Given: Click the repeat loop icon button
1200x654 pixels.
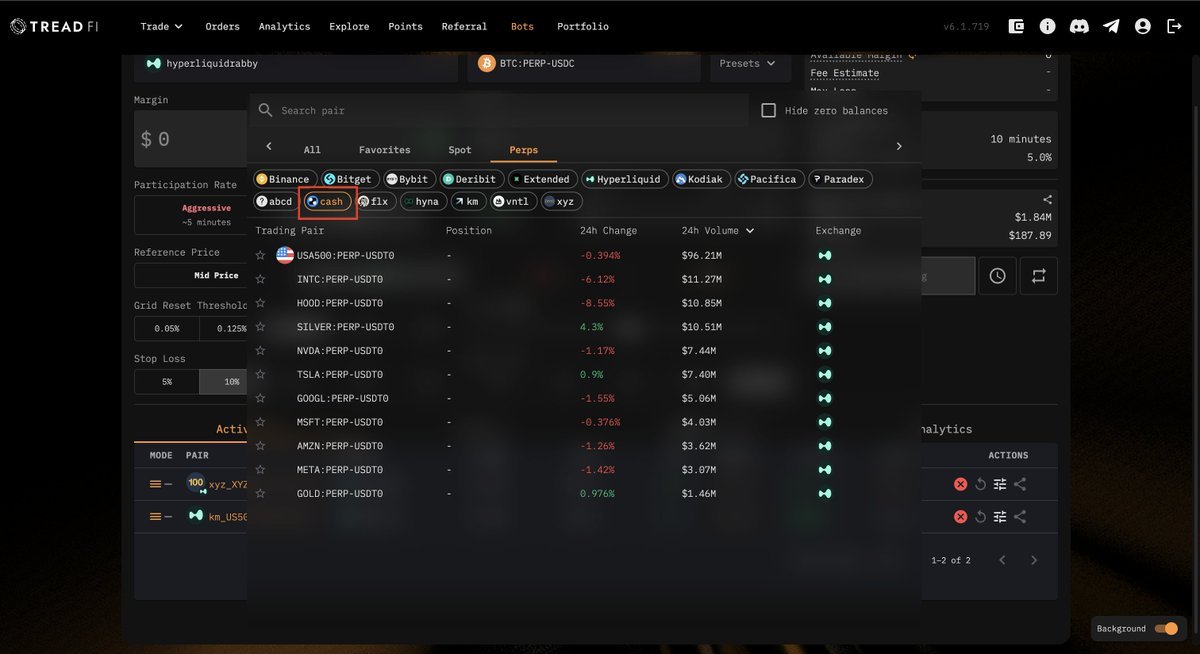Looking at the screenshot, I should (x=1038, y=276).
